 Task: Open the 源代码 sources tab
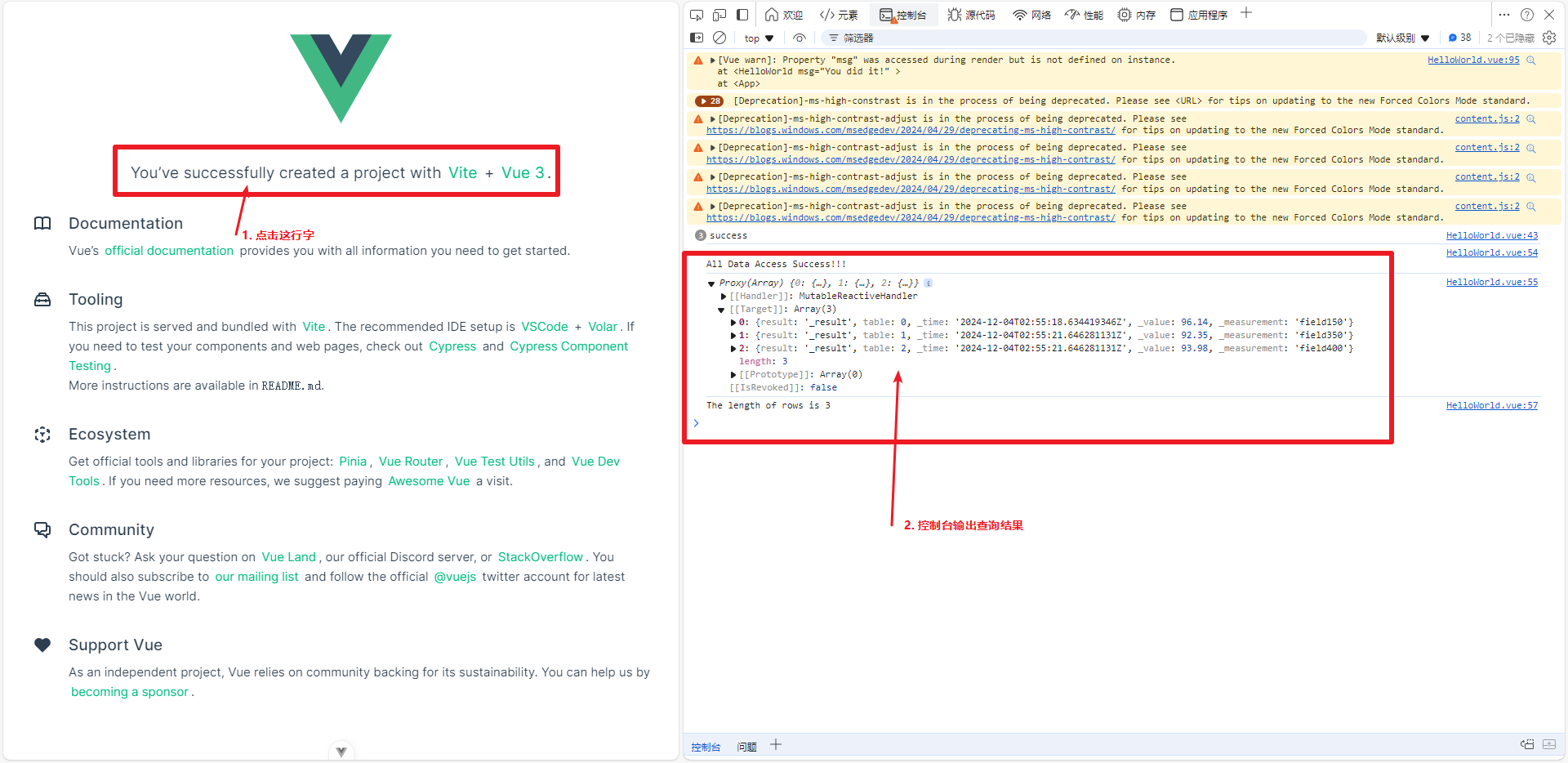(971, 15)
